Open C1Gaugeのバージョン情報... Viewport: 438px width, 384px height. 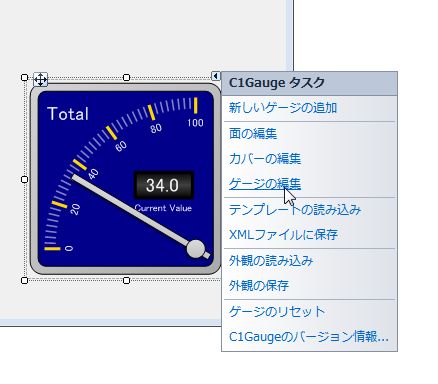click(309, 337)
